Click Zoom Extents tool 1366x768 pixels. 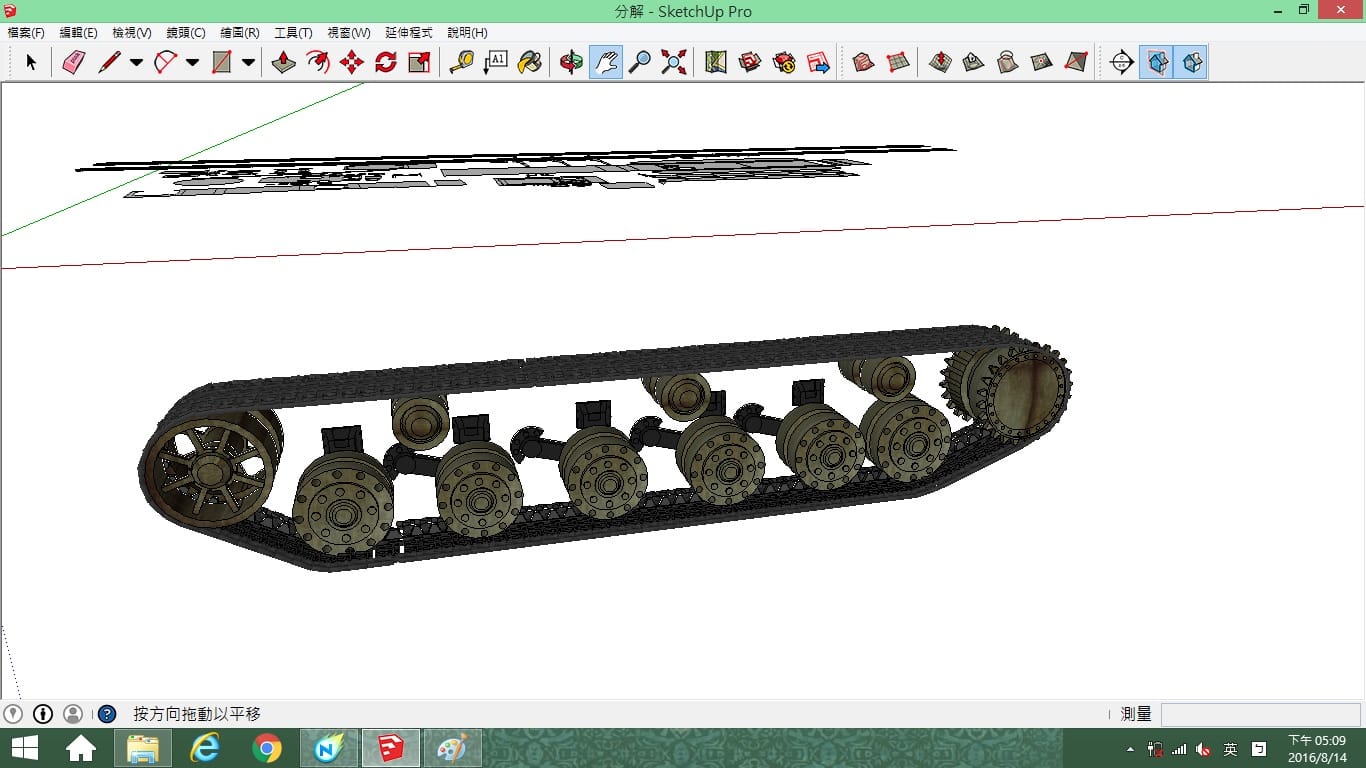coord(674,62)
